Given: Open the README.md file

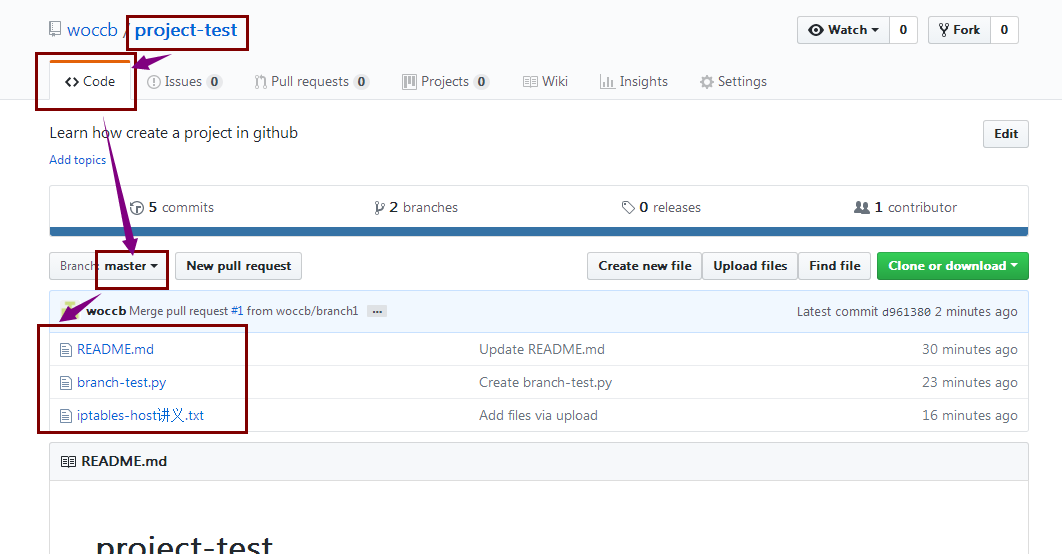Looking at the screenshot, I should point(115,349).
